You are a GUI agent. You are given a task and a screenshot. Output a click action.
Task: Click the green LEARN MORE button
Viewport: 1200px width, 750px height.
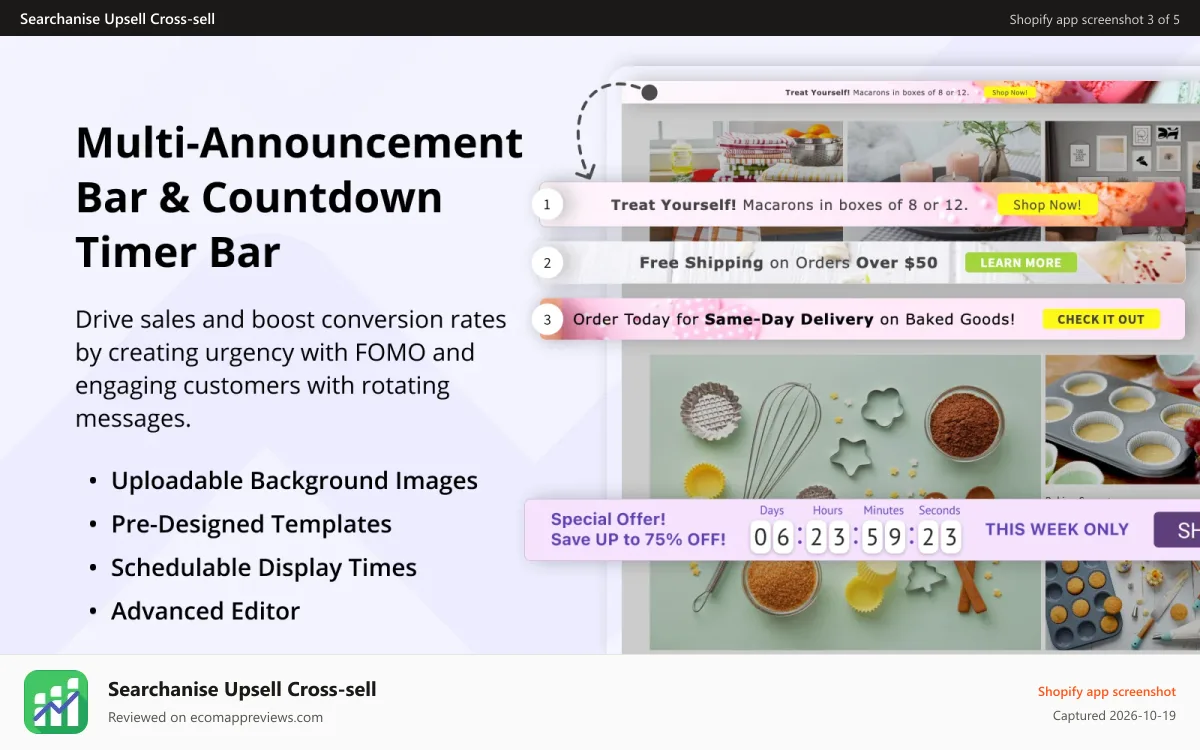pos(1021,263)
